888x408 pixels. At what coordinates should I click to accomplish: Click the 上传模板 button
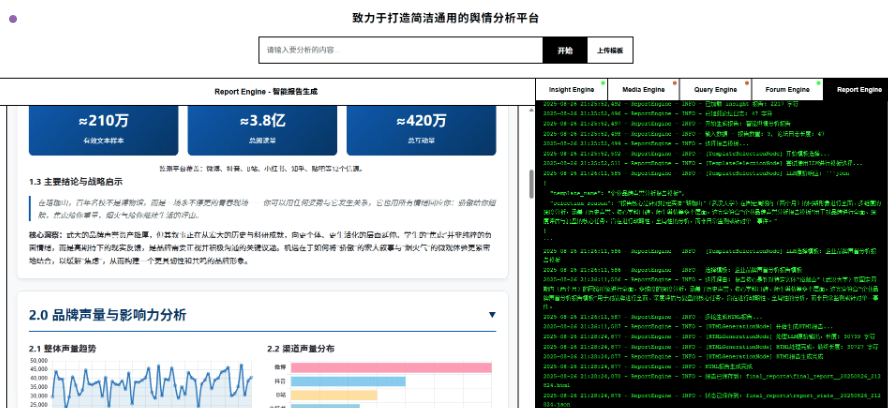[609, 50]
